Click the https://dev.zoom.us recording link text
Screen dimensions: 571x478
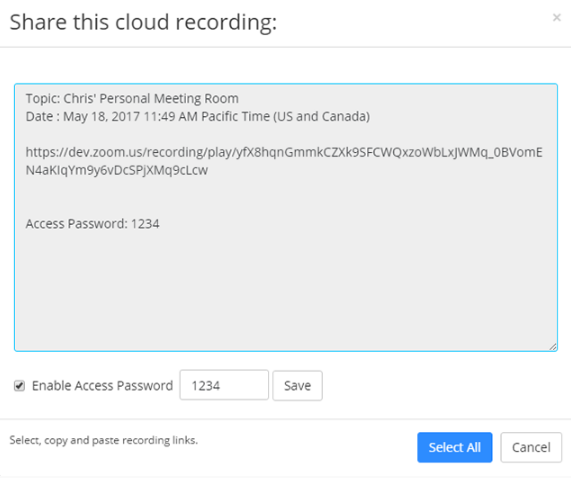tap(284, 152)
